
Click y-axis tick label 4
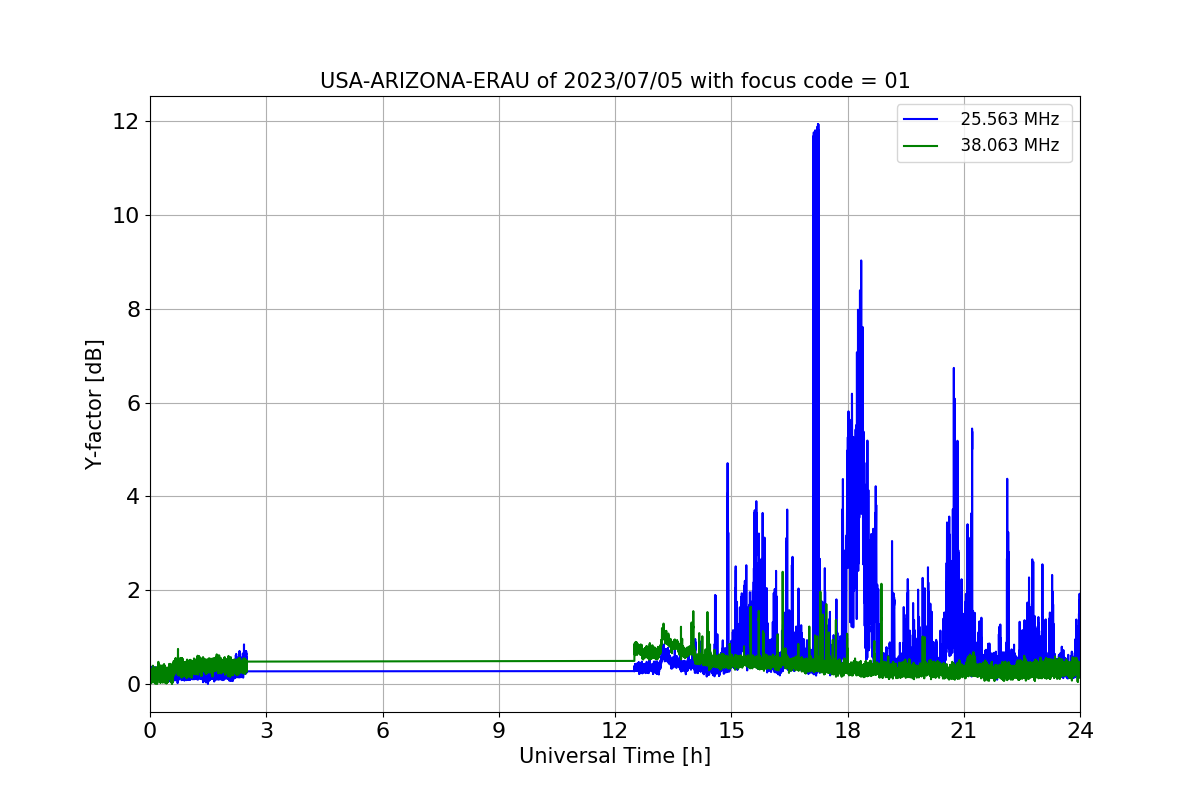[x=133, y=497]
